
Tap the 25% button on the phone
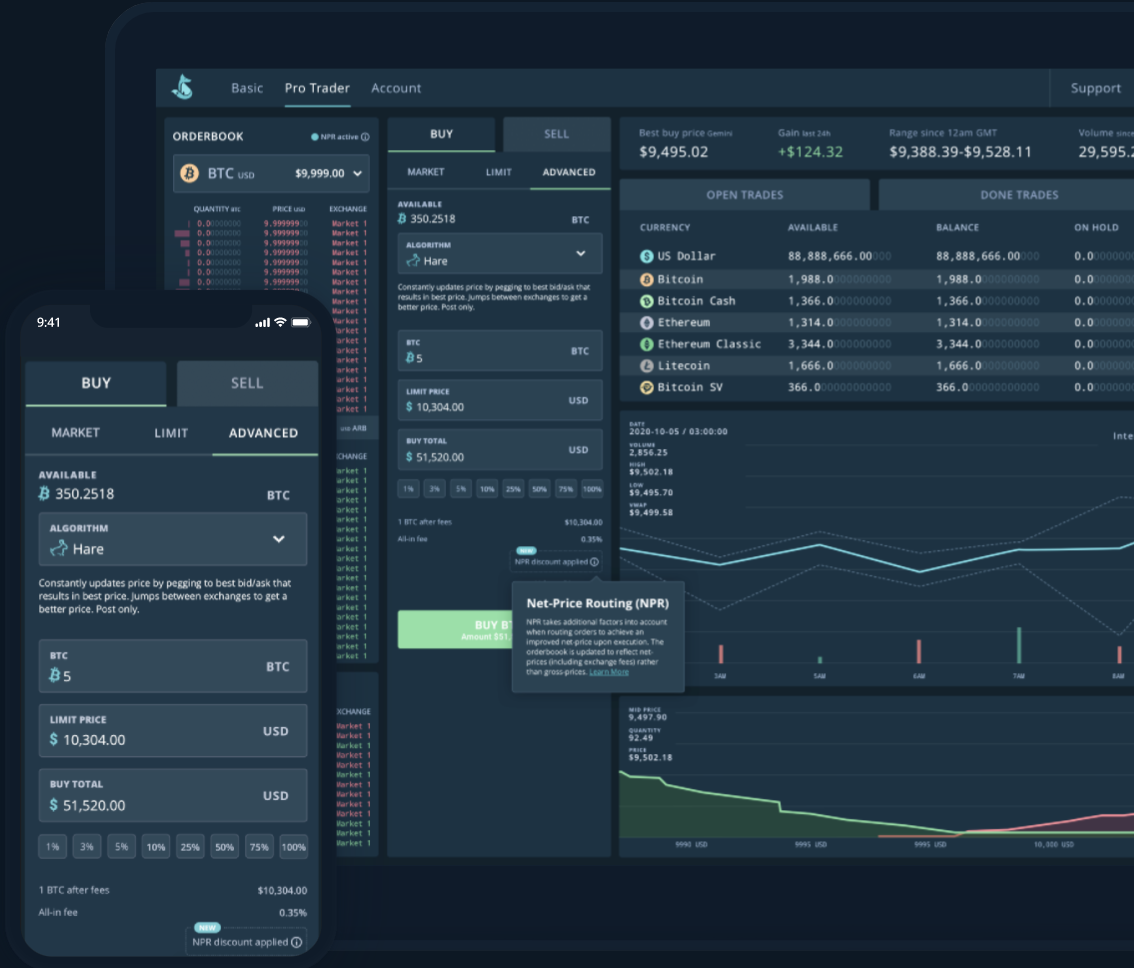[190, 846]
